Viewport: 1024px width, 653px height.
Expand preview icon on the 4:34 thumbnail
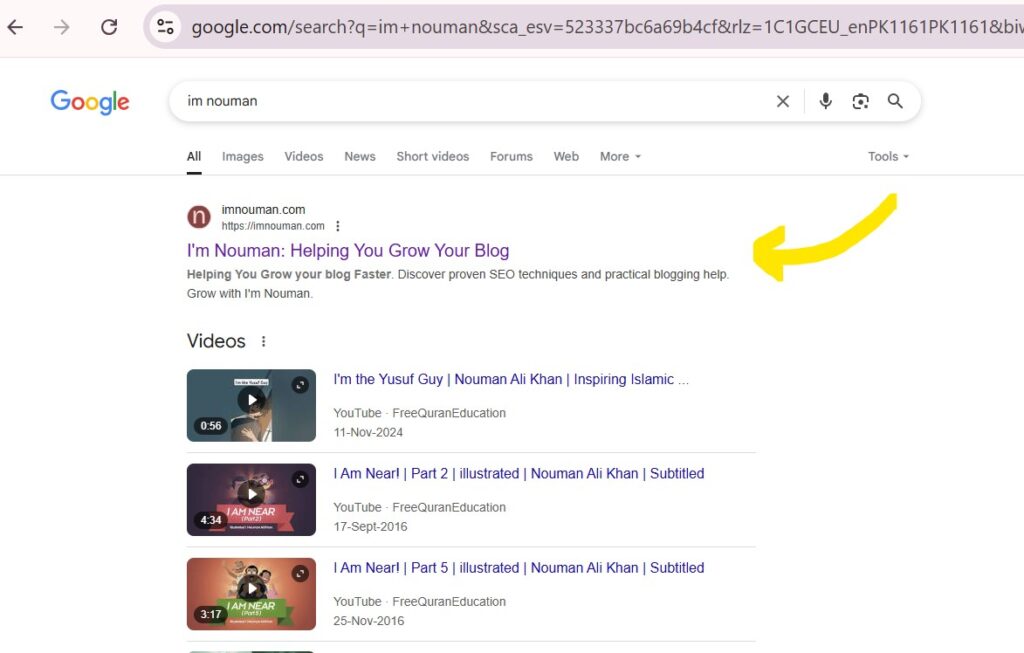coord(300,479)
